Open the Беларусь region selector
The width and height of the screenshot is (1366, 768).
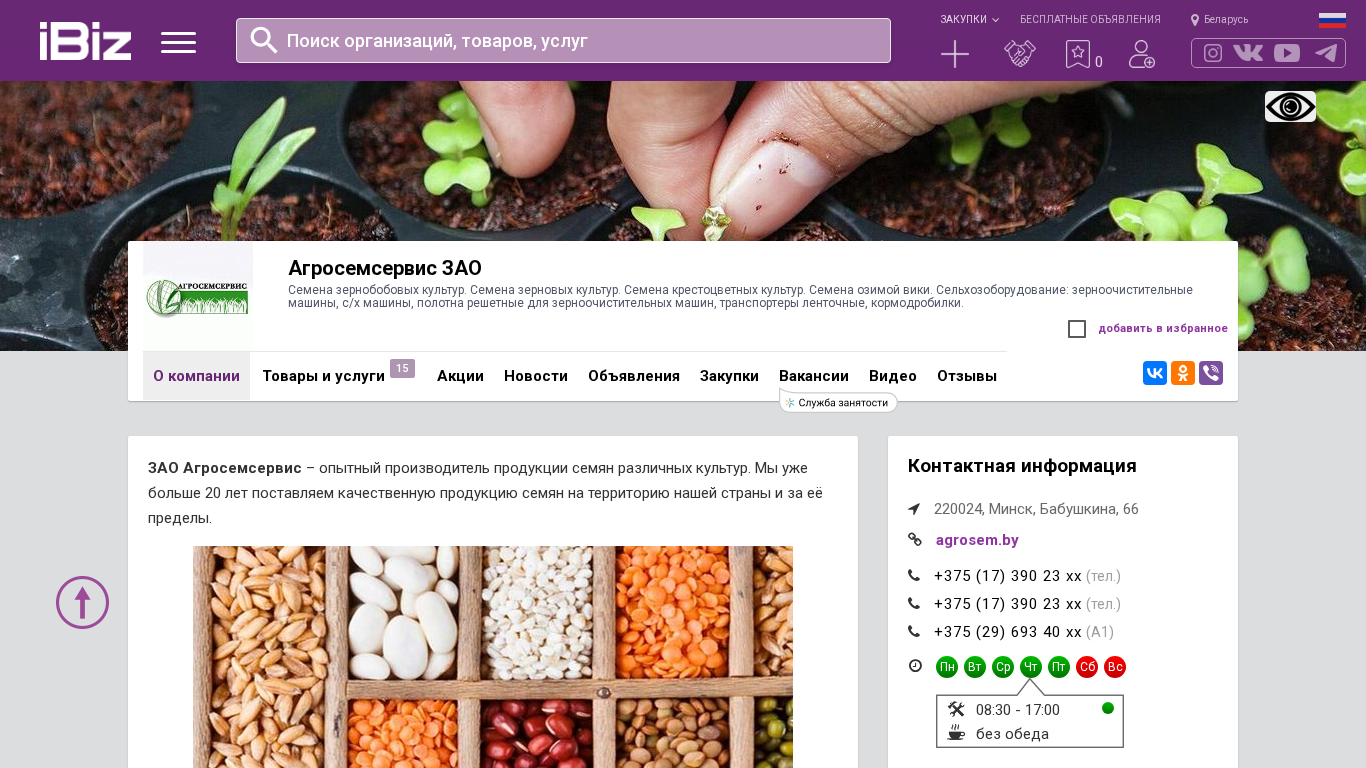point(1219,19)
